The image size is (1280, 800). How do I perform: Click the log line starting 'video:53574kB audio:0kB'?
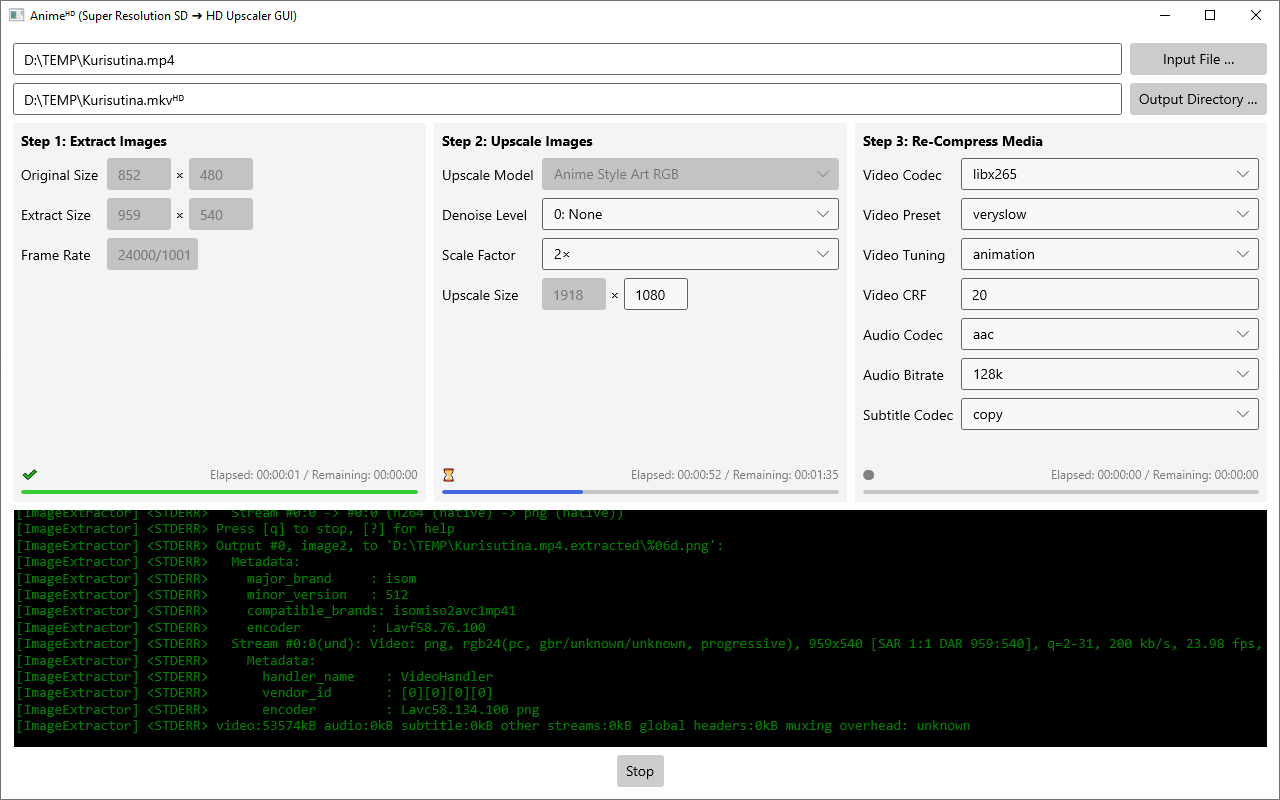(x=494, y=725)
